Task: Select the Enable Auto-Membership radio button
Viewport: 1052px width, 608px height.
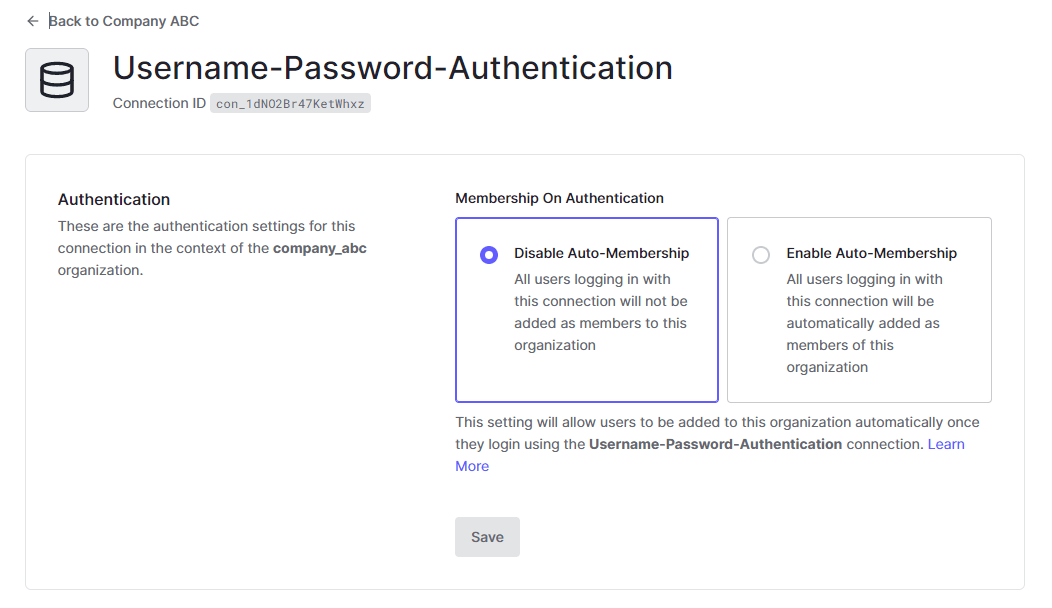Action: (761, 255)
